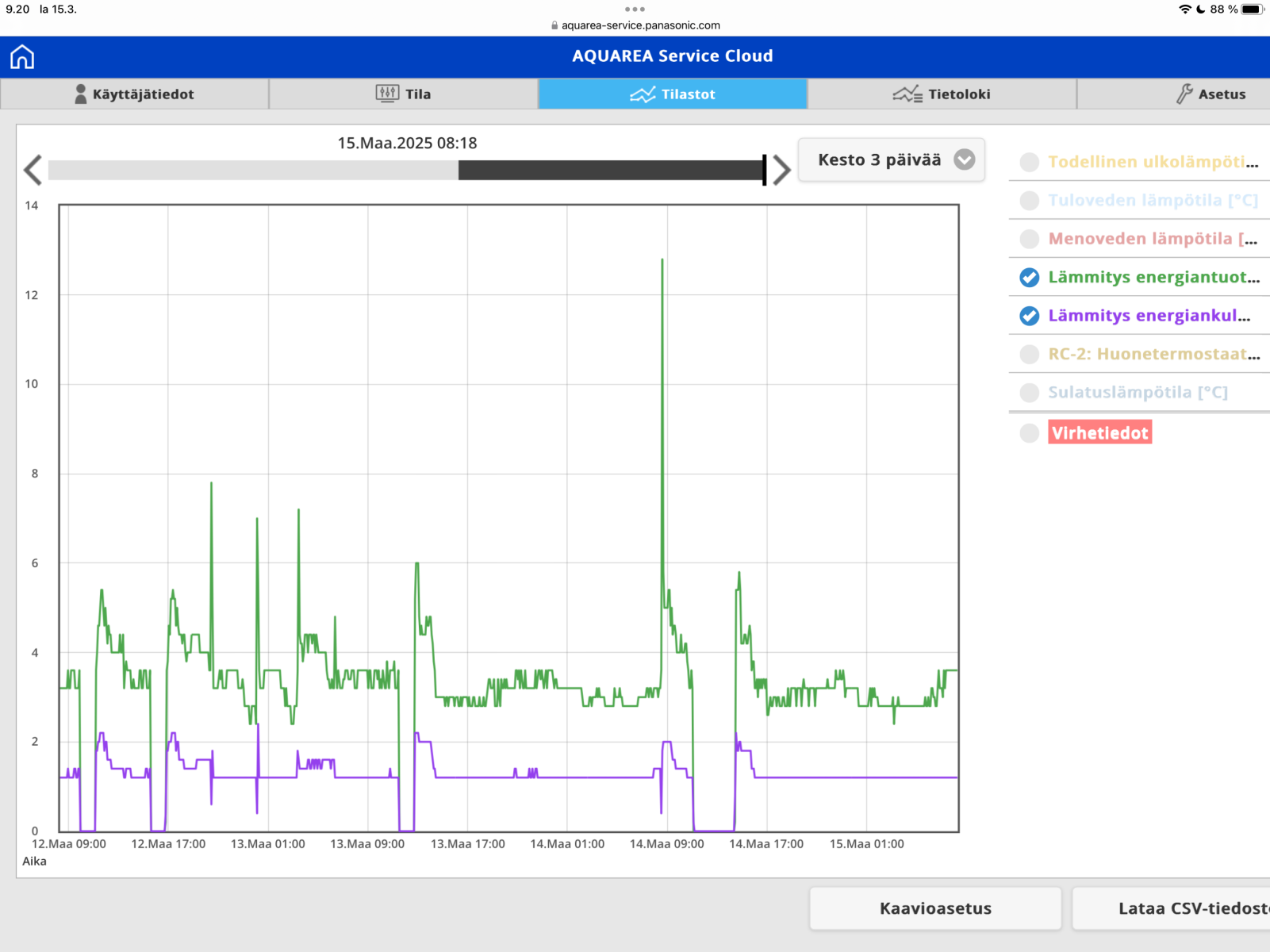Click the user icon in Käyttäjätiedot tab
1270x952 pixels.
pyautogui.click(x=80, y=94)
